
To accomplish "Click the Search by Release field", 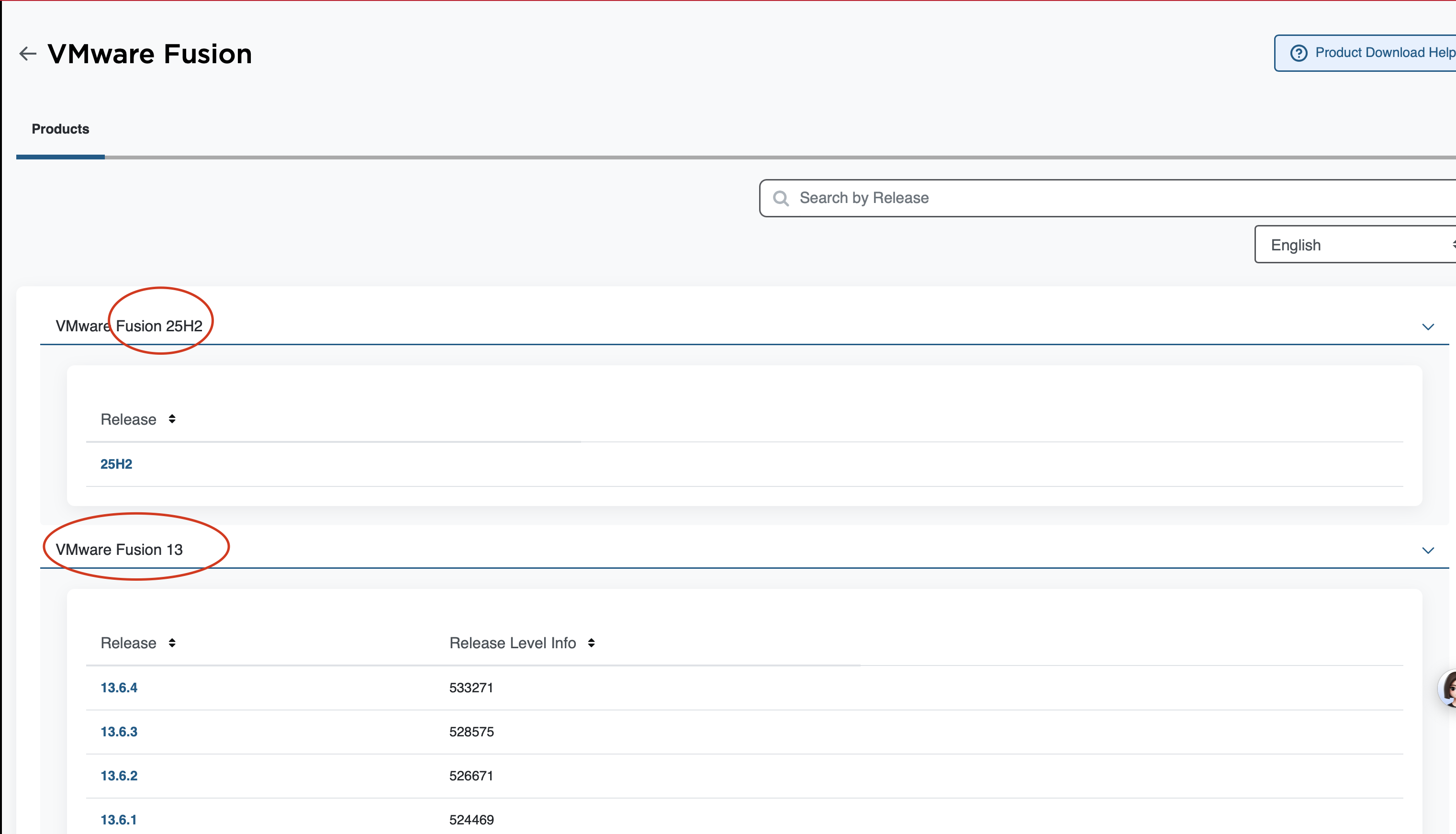I will click(1088, 198).
